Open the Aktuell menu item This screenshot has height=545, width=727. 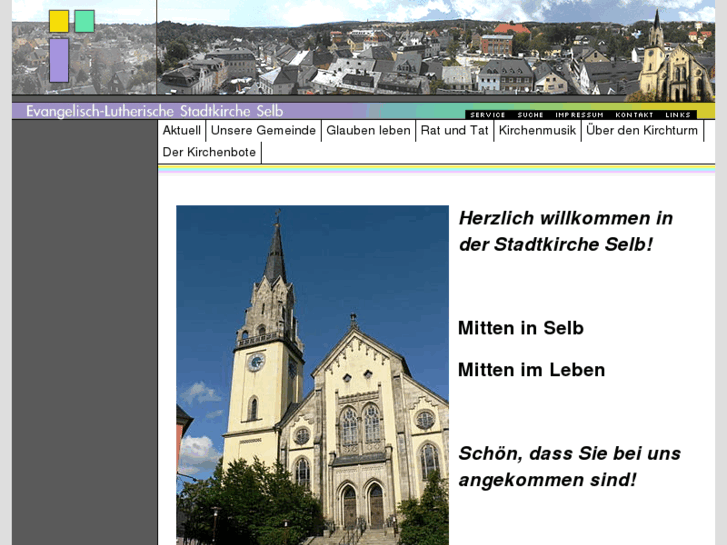pyautogui.click(x=182, y=130)
